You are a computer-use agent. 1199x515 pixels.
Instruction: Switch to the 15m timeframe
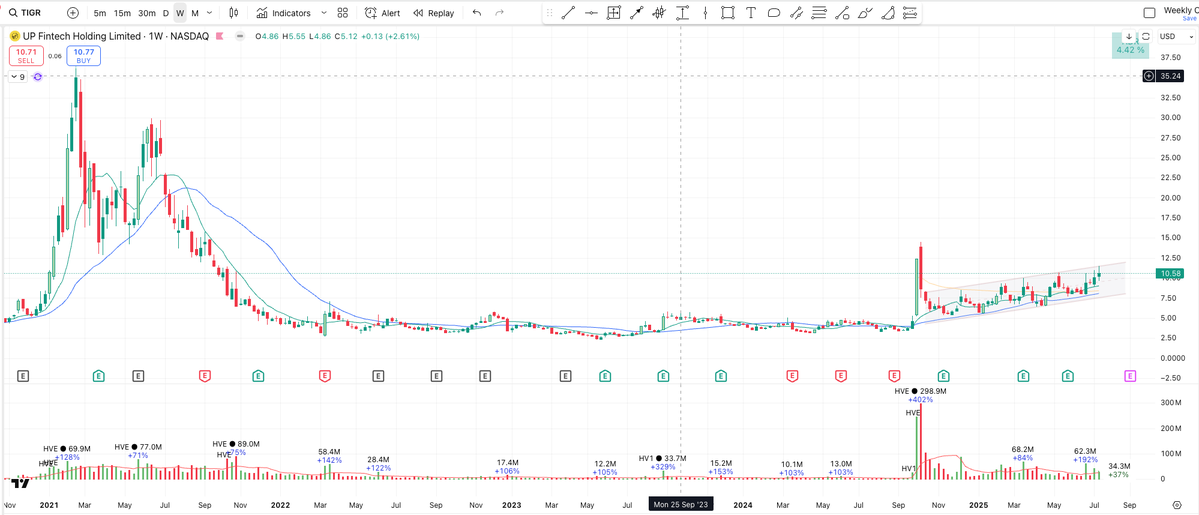[x=122, y=13]
